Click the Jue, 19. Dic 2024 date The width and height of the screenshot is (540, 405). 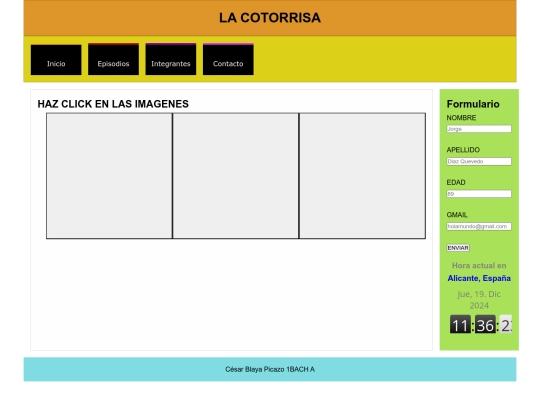click(x=479, y=300)
